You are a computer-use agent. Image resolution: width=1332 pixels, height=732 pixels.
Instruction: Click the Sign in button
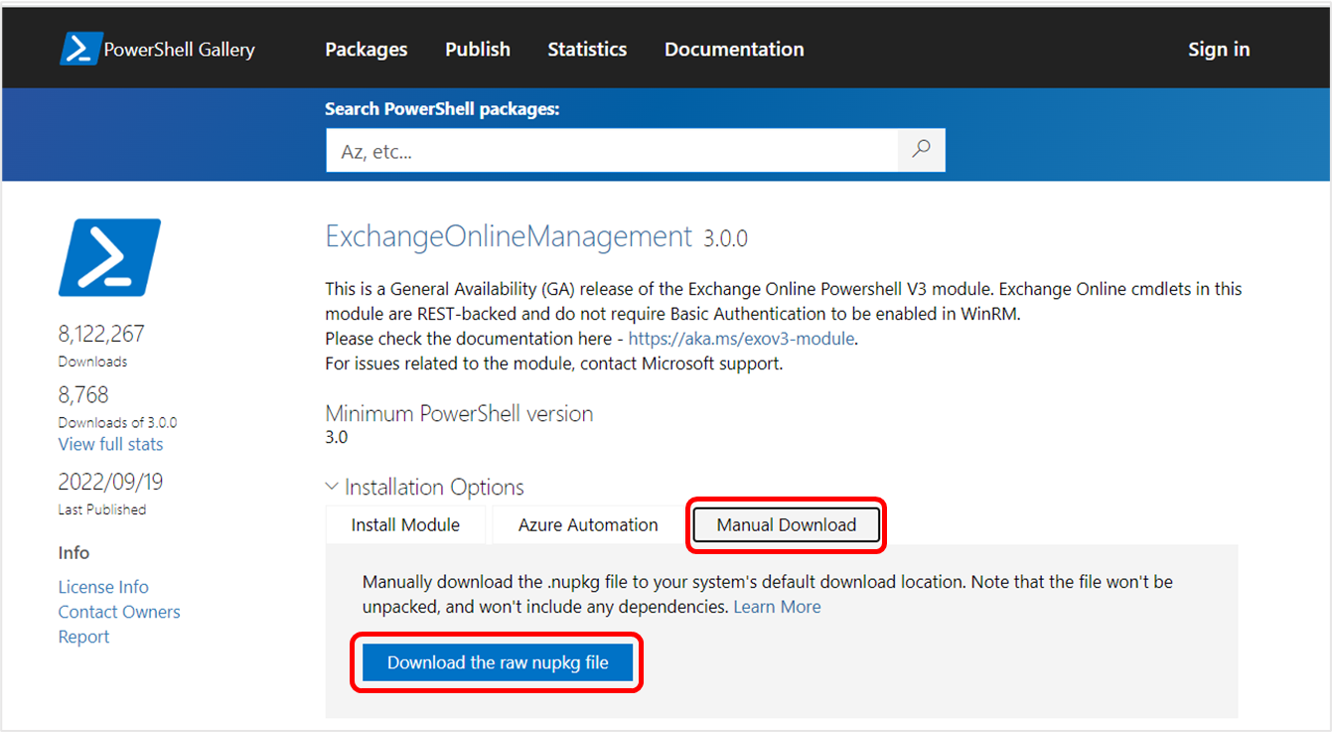pos(1218,48)
